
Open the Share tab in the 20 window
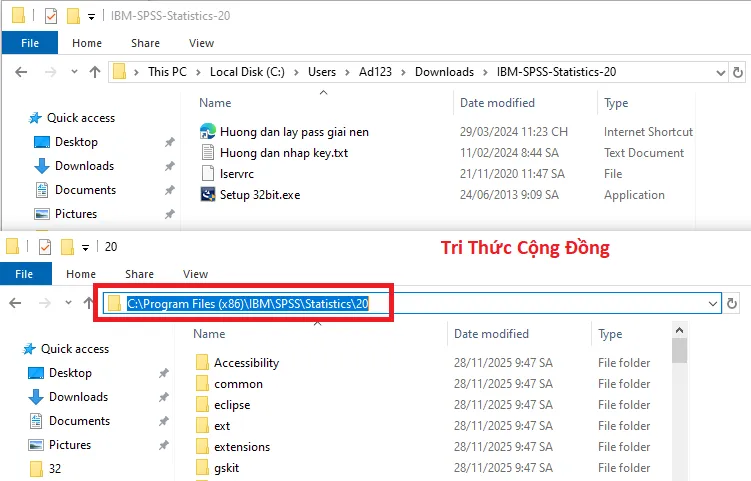(139, 274)
